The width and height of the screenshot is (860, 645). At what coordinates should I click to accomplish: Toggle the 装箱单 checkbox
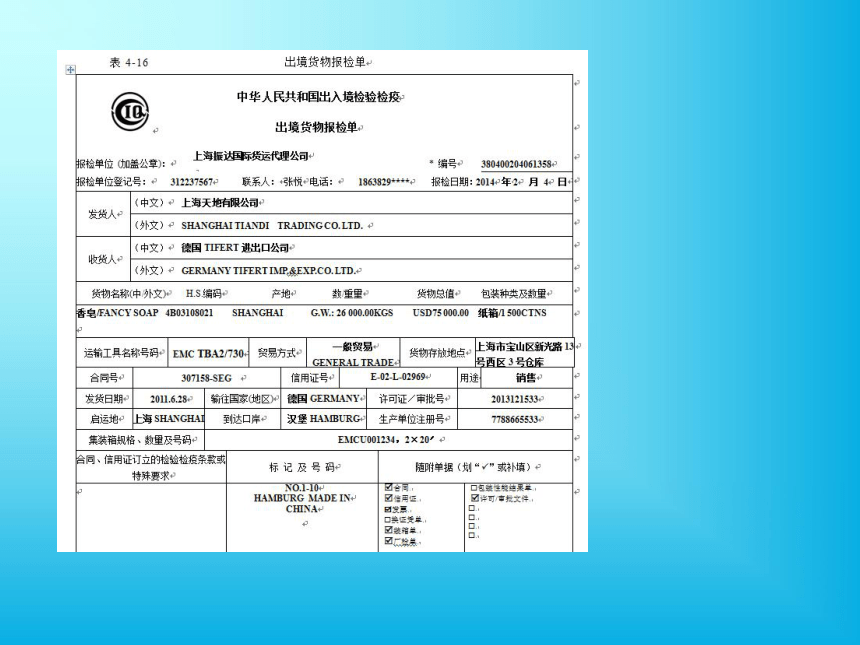[388, 530]
